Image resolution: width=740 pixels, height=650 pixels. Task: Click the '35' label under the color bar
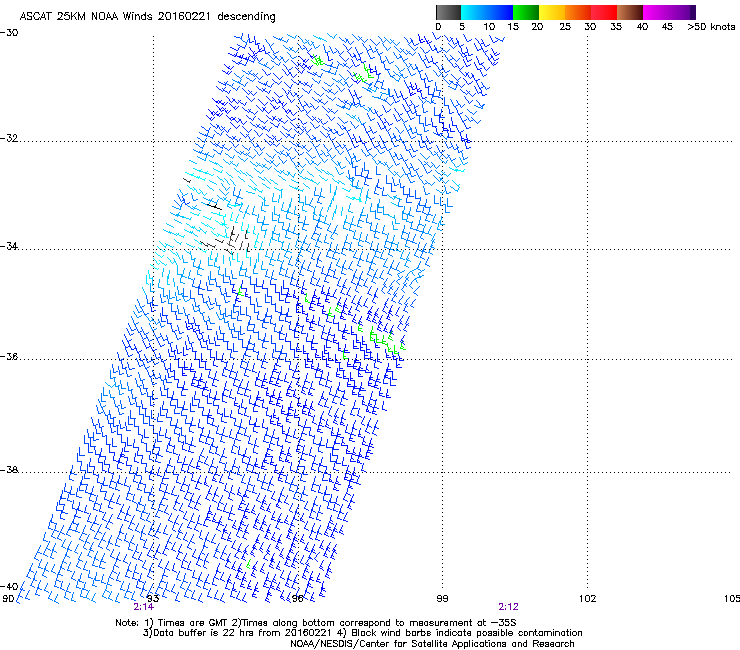[616, 27]
